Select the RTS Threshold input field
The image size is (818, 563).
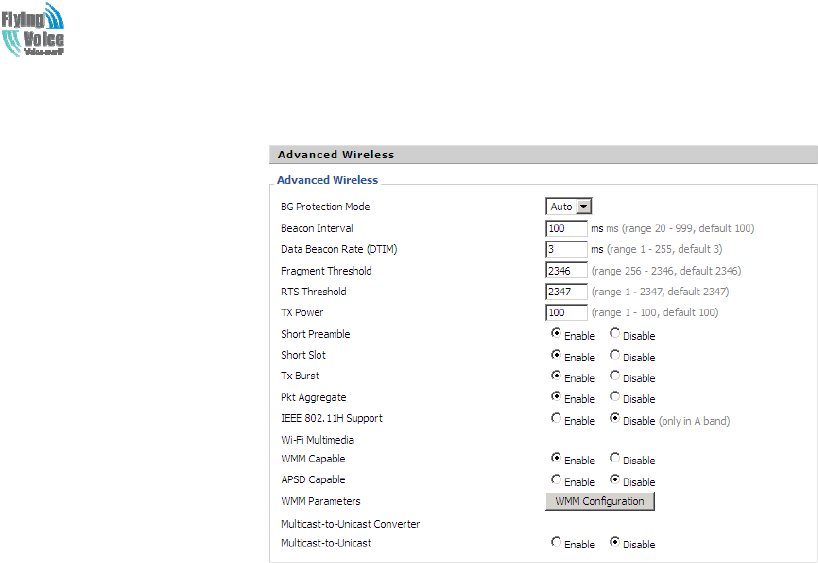point(567,292)
